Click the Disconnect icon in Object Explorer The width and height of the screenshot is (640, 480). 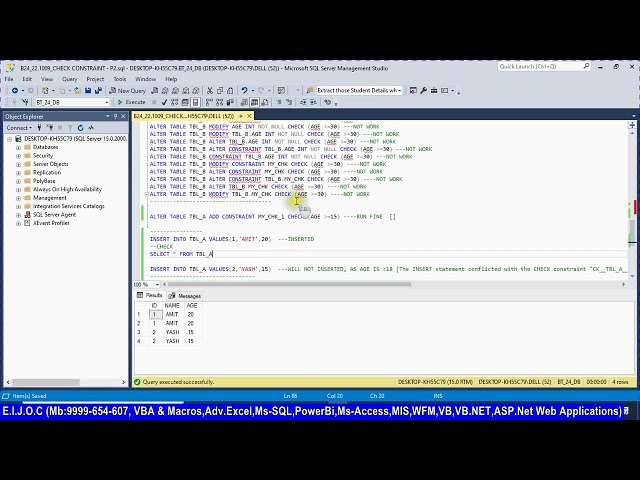49,128
